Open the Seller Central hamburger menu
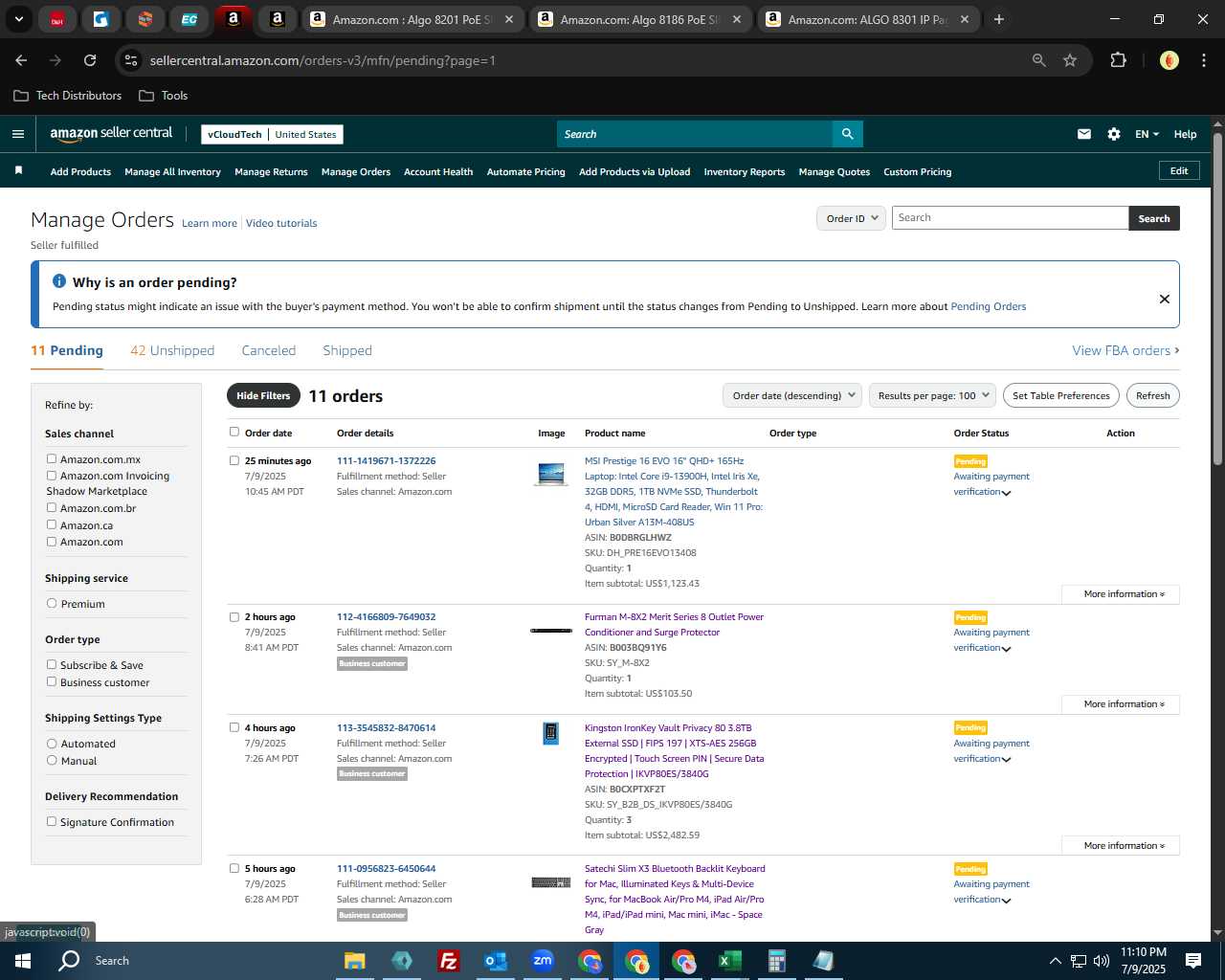 click(17, 134)
